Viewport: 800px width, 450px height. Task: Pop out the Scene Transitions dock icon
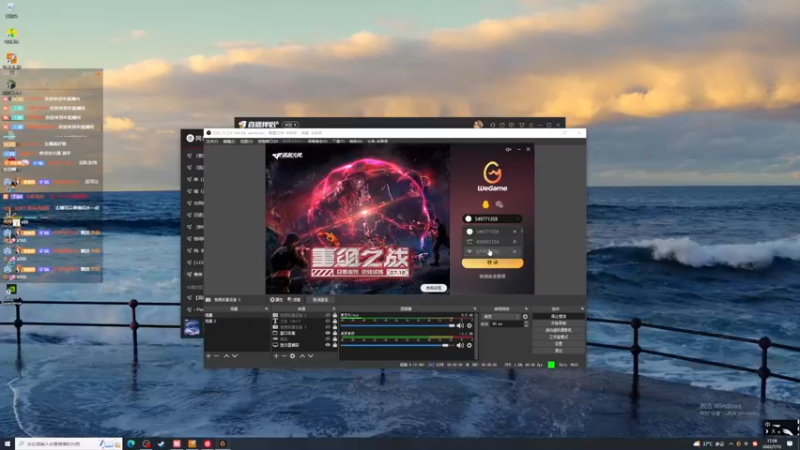tap(526, 309)
